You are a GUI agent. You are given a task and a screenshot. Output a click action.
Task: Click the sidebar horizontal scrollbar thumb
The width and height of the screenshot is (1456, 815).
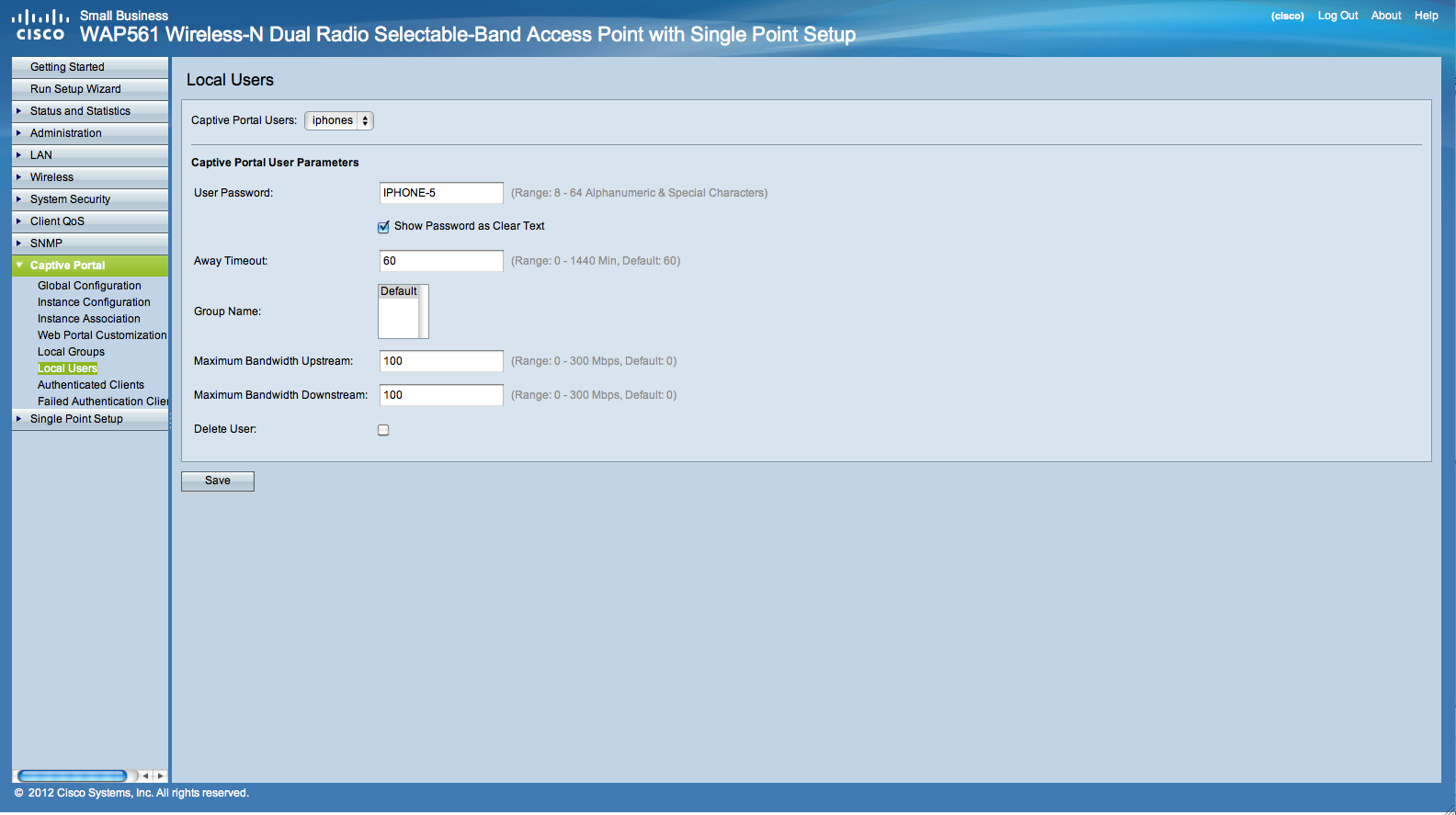(72, 776)
